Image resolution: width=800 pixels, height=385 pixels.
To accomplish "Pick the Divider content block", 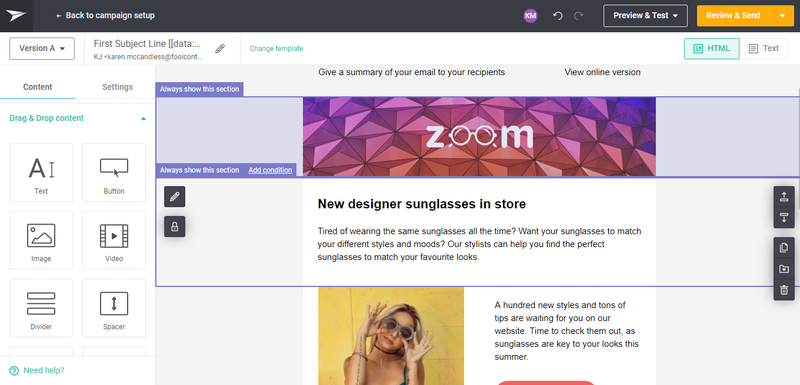I will point(41,308).
